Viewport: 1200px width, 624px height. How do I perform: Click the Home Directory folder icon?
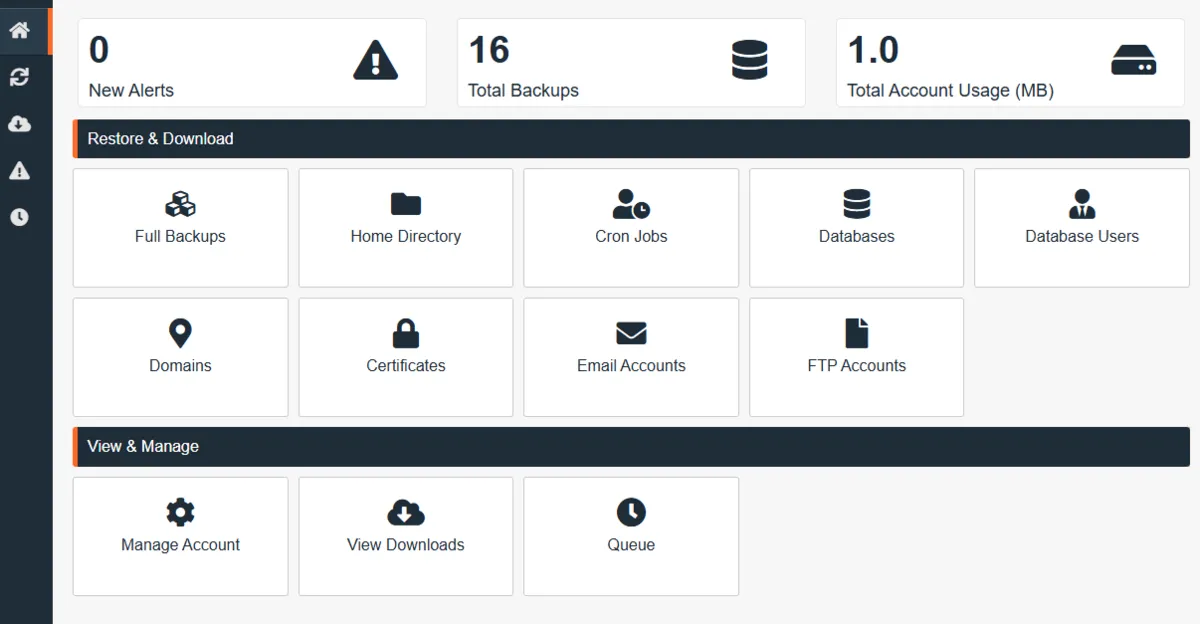[406, 204]
